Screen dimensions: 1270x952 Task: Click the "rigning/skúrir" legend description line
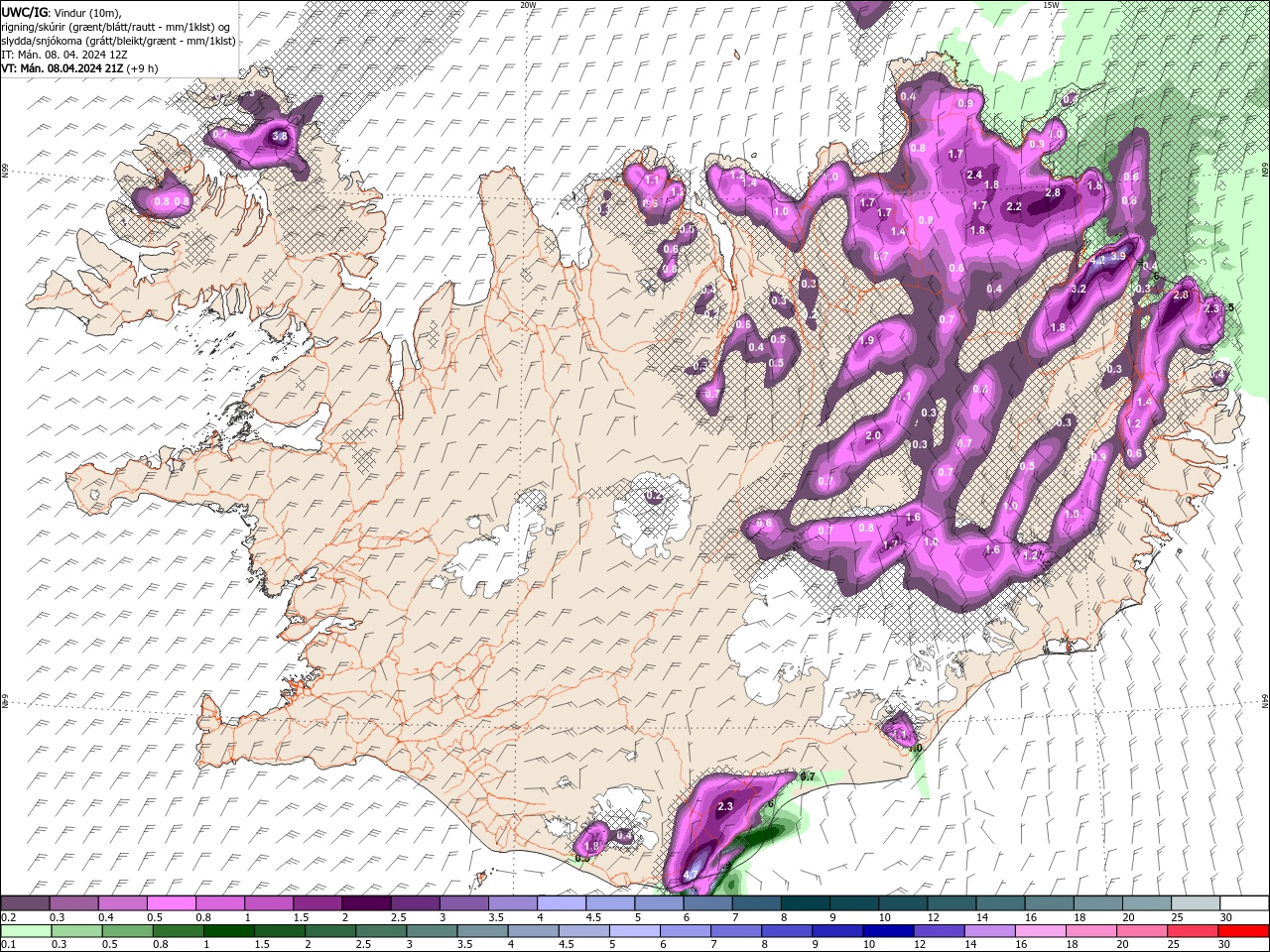[116, 27]
